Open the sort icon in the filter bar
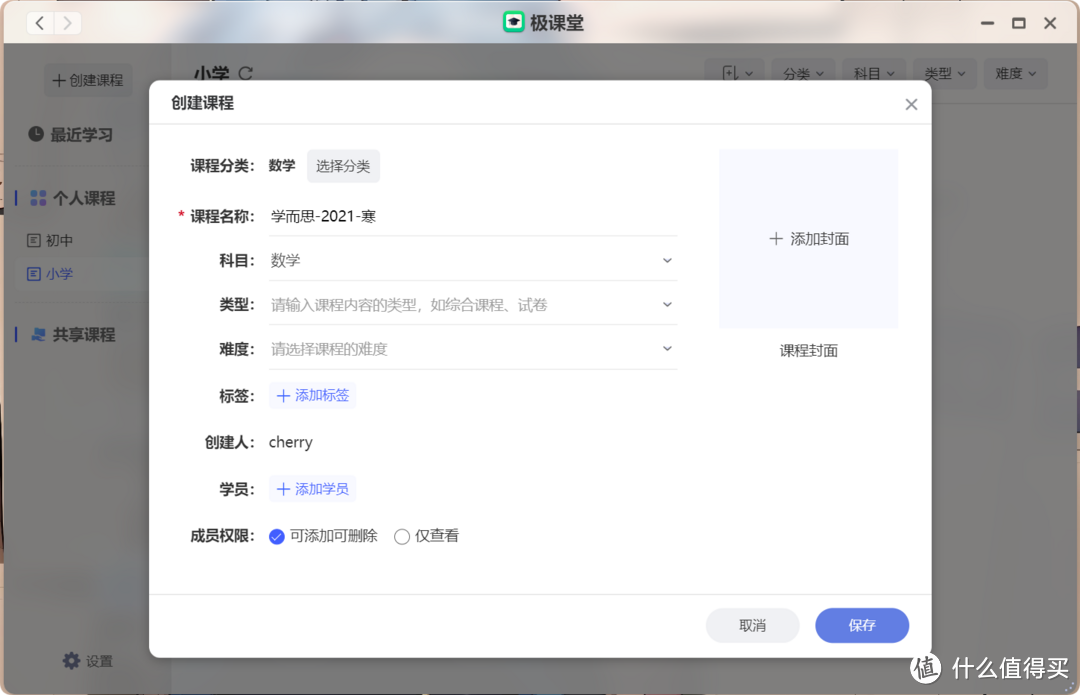 734,73
